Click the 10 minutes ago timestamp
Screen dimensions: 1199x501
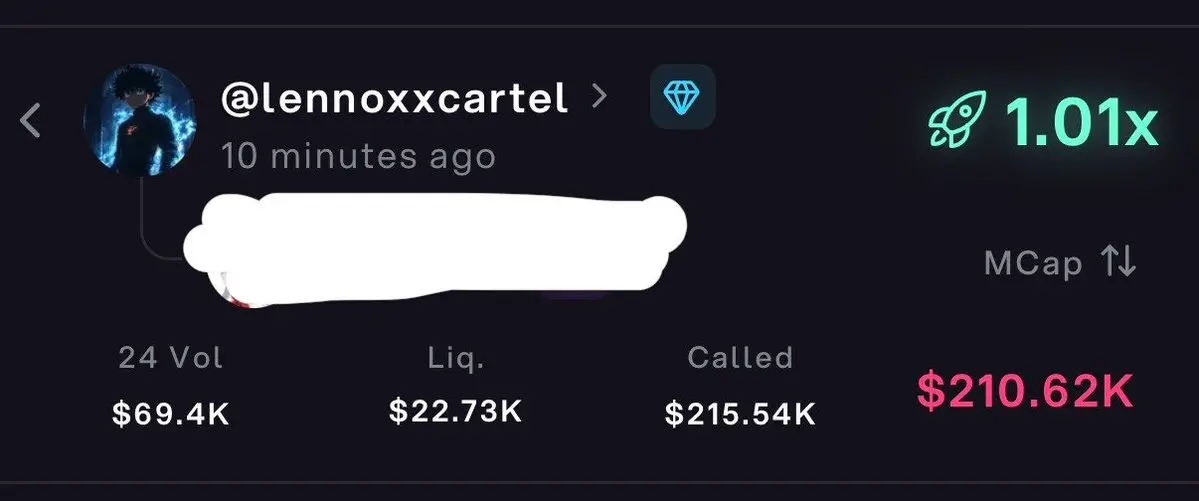359,156
